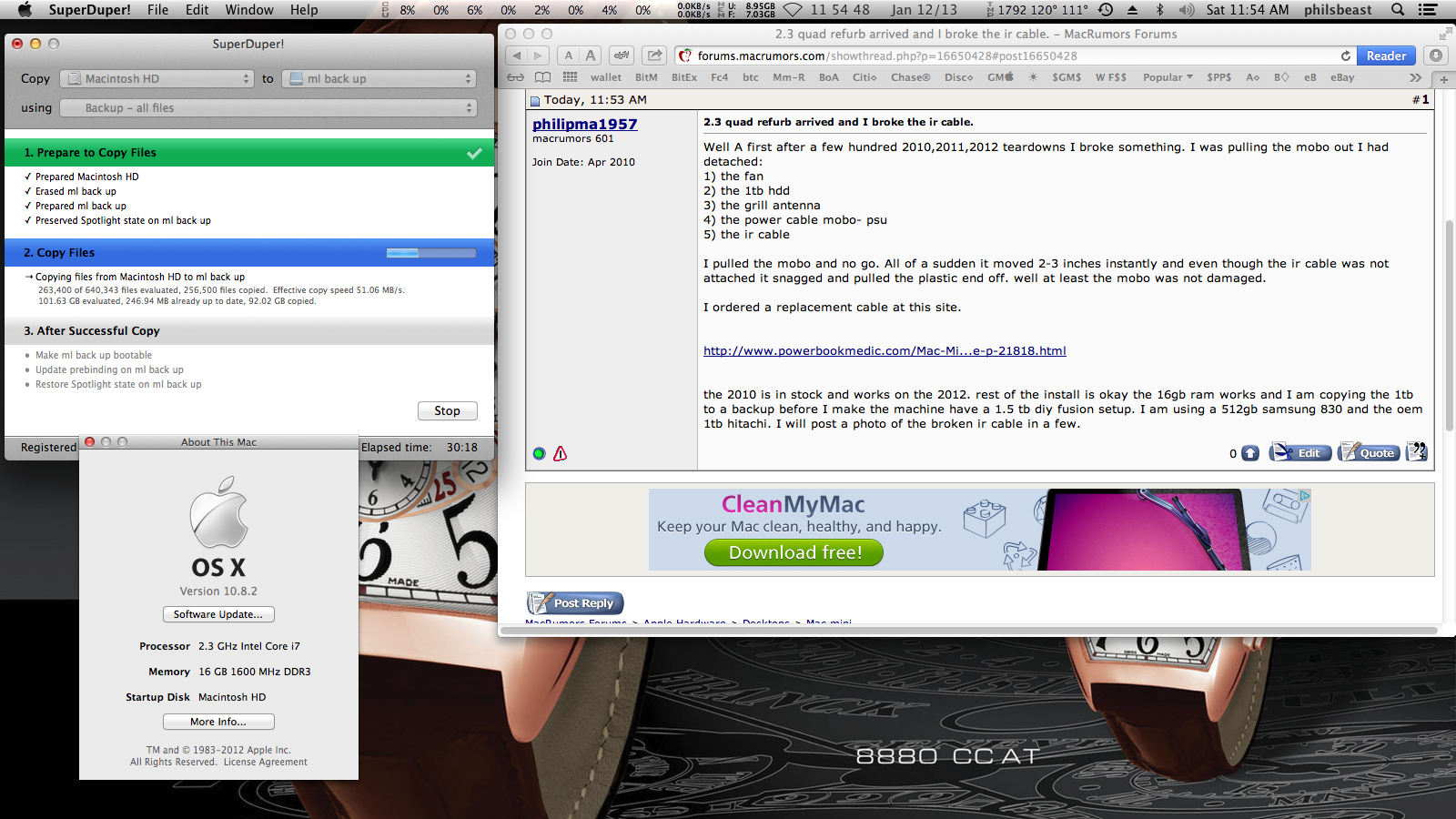This screenshot has height=819, width=1456.
Task: Decrease text size with the small A button
Action: (x=569, y=56)
